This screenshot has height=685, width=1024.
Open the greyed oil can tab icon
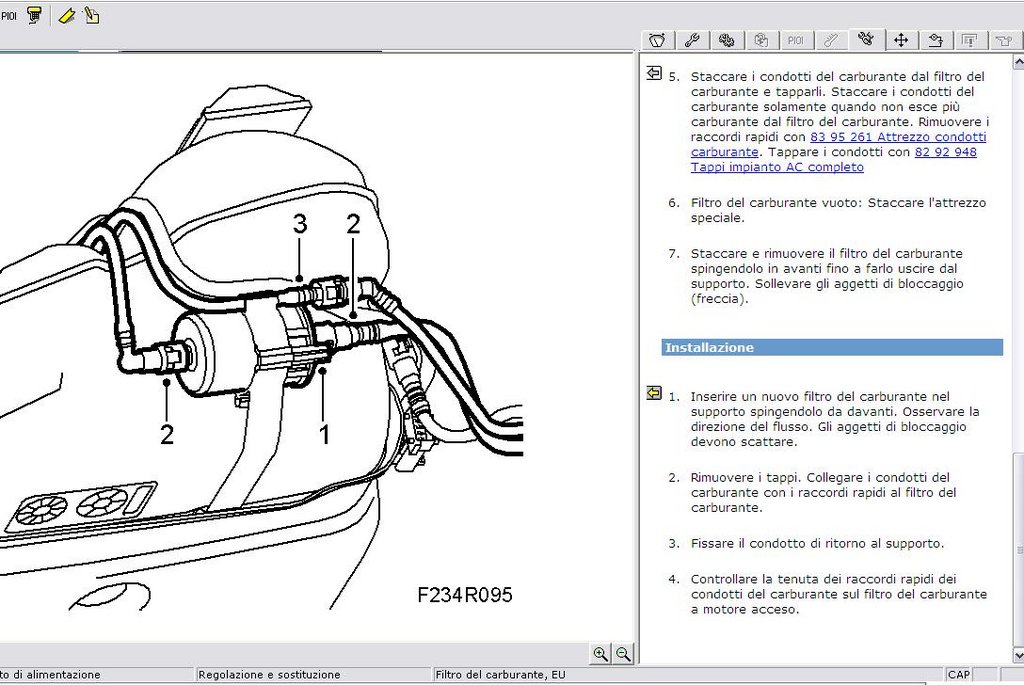[x=1004, y=40]
